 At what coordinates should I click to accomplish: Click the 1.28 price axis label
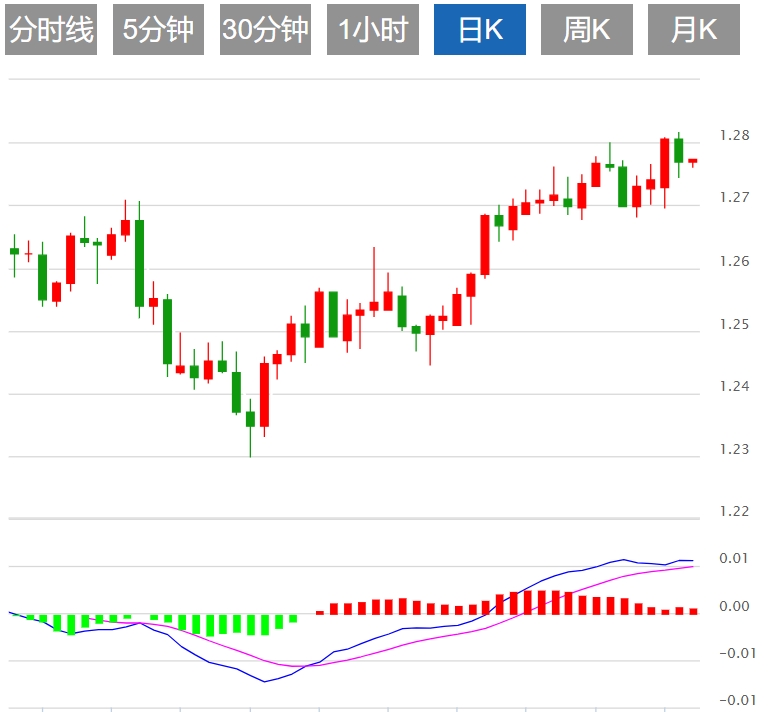pos(735,135)
